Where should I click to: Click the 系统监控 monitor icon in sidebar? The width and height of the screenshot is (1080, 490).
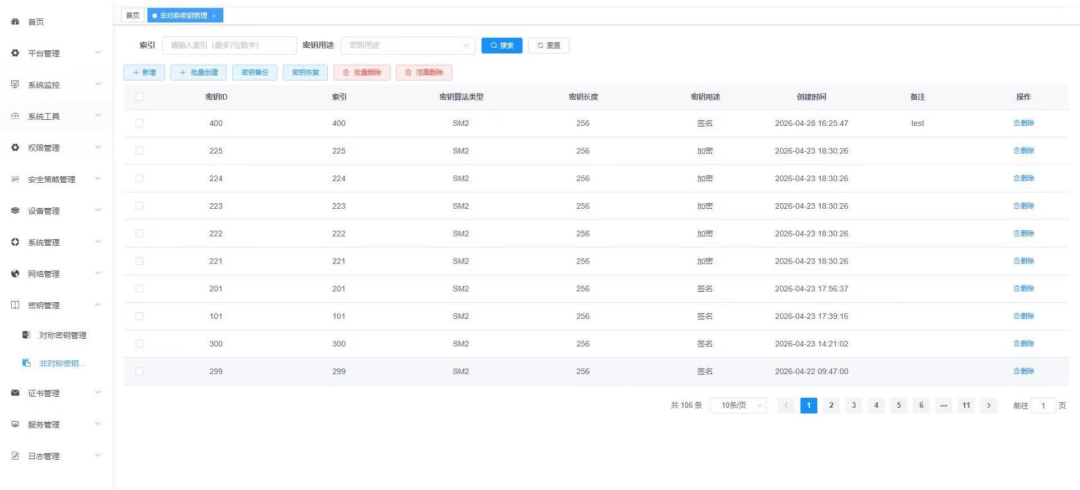[x=15, y=85]
